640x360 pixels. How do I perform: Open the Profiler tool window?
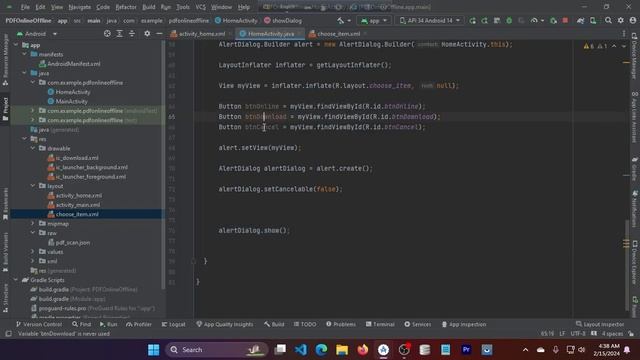139,324
